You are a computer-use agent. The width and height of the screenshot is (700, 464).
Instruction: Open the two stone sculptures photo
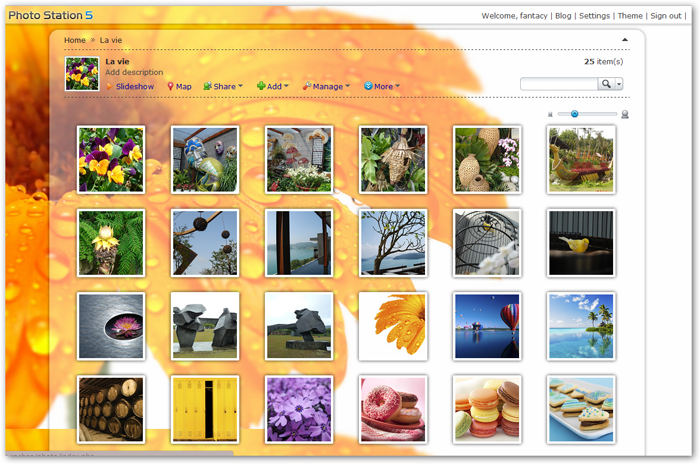tap(205, 326)
